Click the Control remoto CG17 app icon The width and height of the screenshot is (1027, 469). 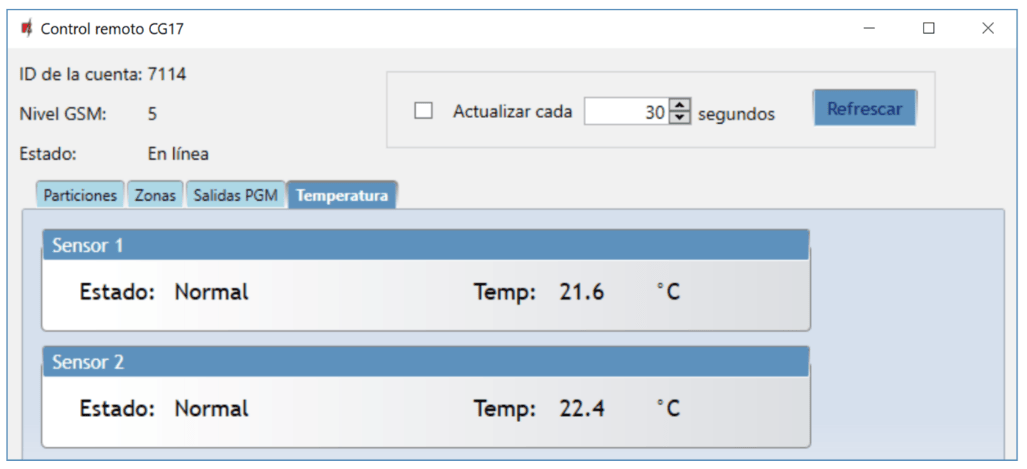[x=26, y=29]
